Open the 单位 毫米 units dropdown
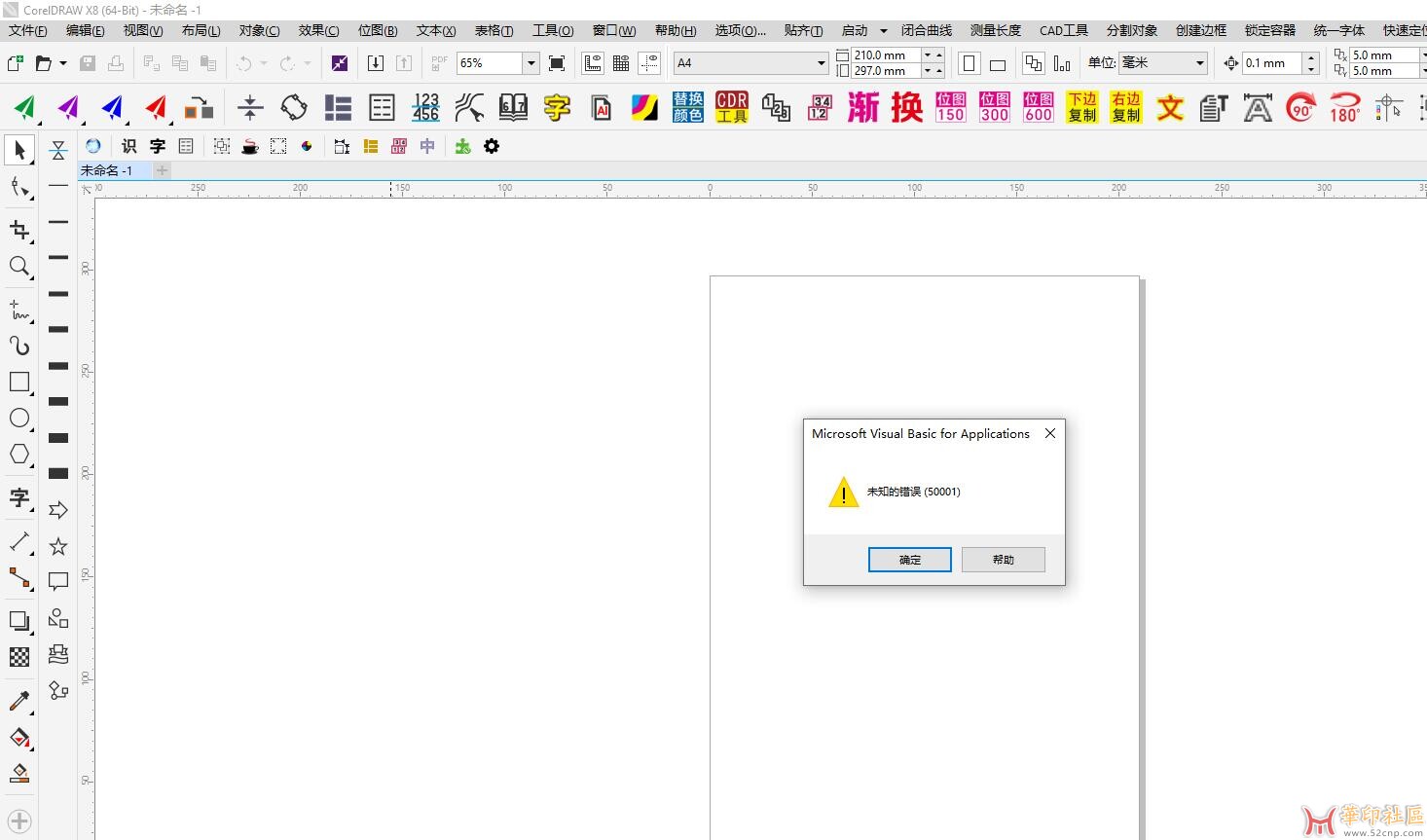Viewport: 1427px width, 840px height. pyautogui.click(x=1199, y=63)
